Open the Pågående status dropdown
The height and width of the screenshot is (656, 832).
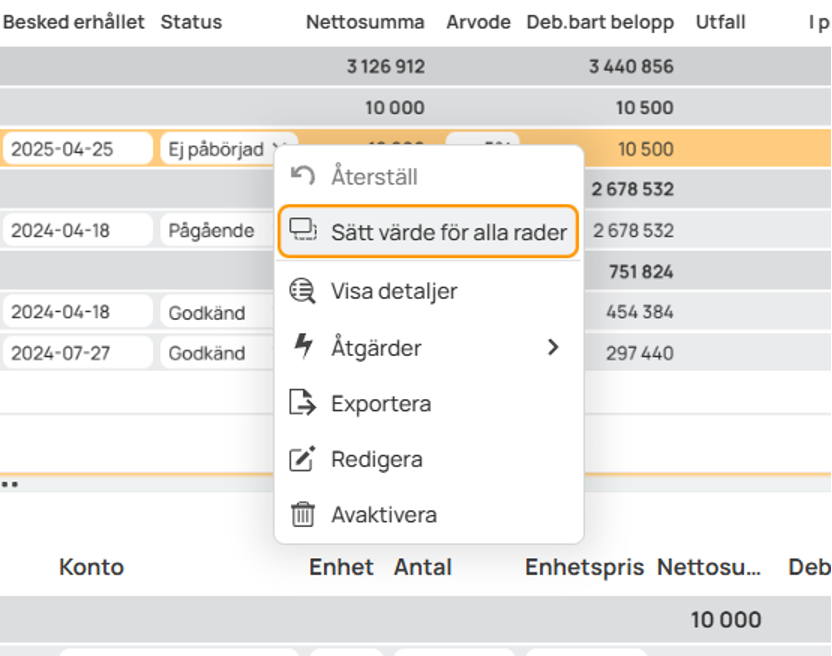214,231
